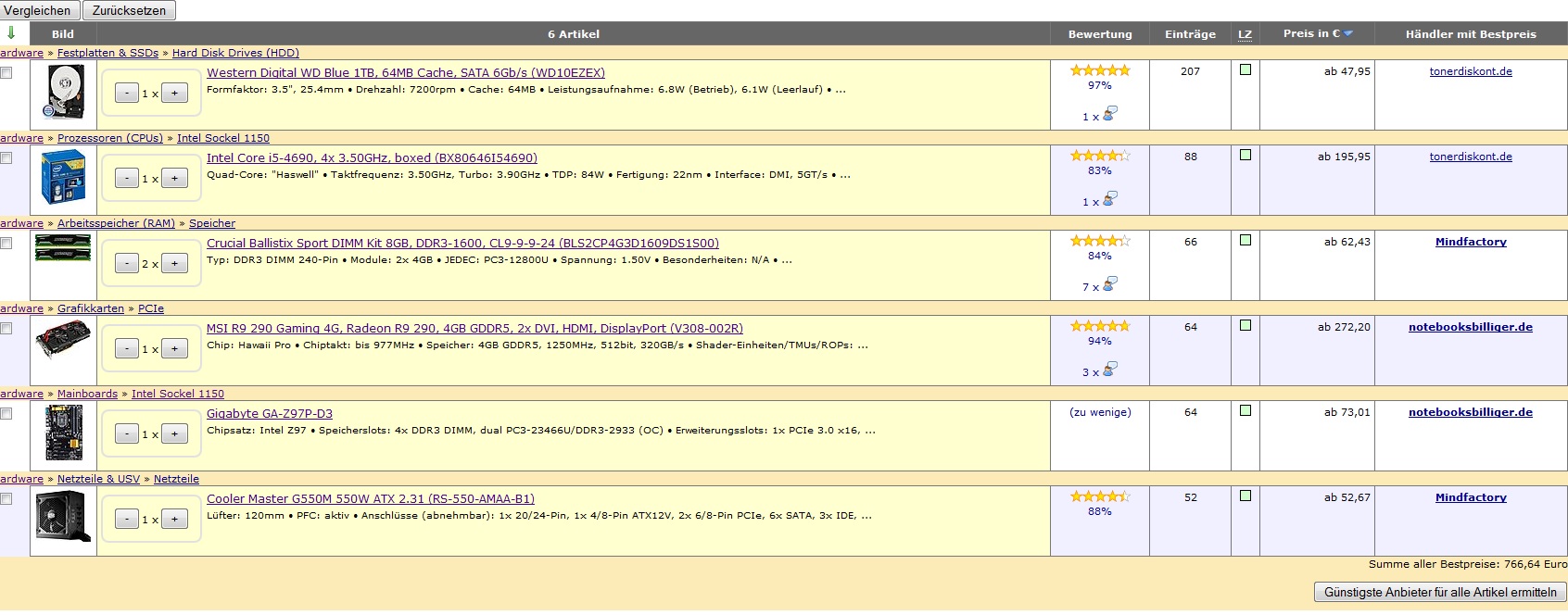Select checkbox for Western Digital WD Blue row
The image size is (1568, 615).
pos(6,72)
